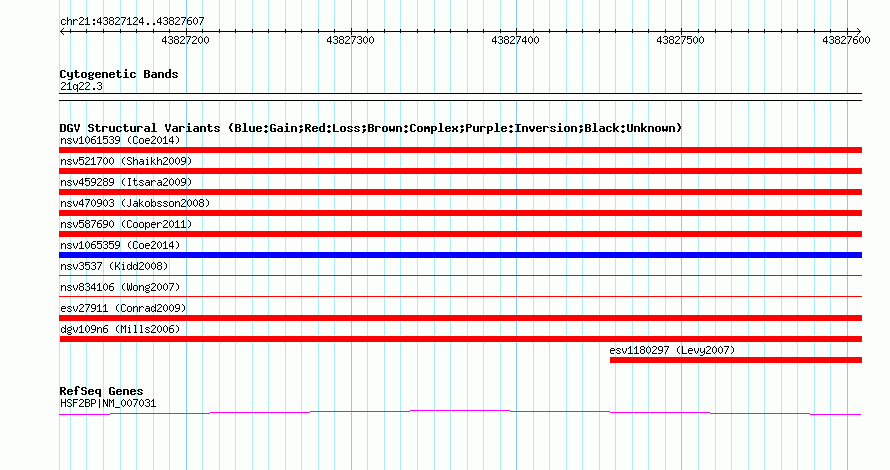
Task: Click the 43827200 ruler position
Action: [x=186, y=40]
